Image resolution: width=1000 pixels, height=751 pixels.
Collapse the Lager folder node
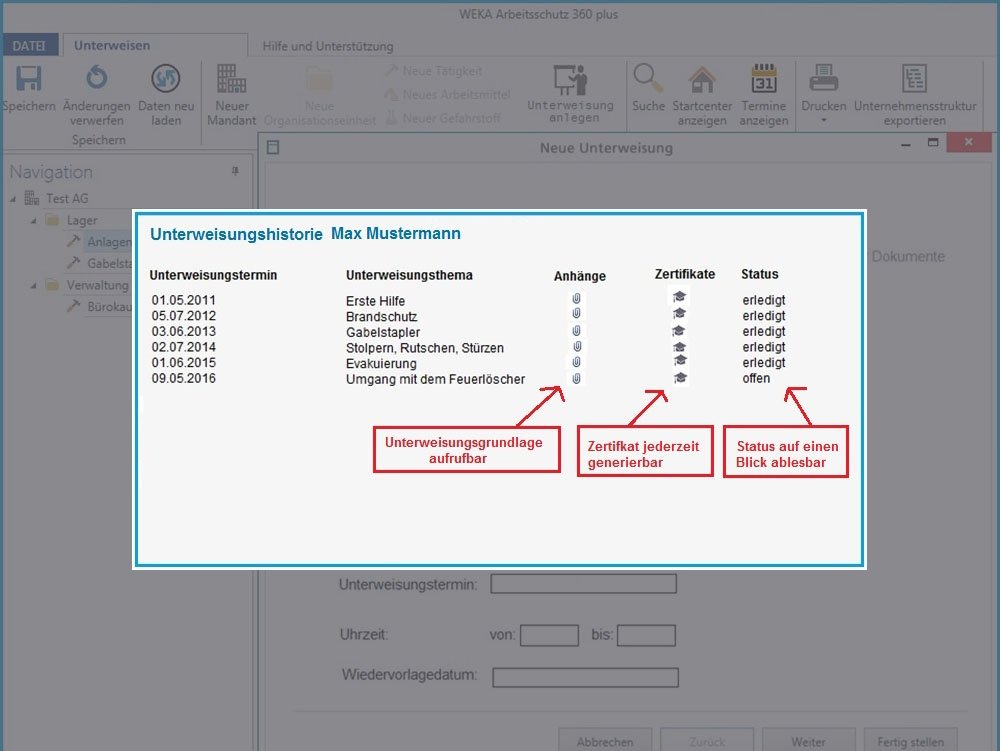click(x=33, y=221)
